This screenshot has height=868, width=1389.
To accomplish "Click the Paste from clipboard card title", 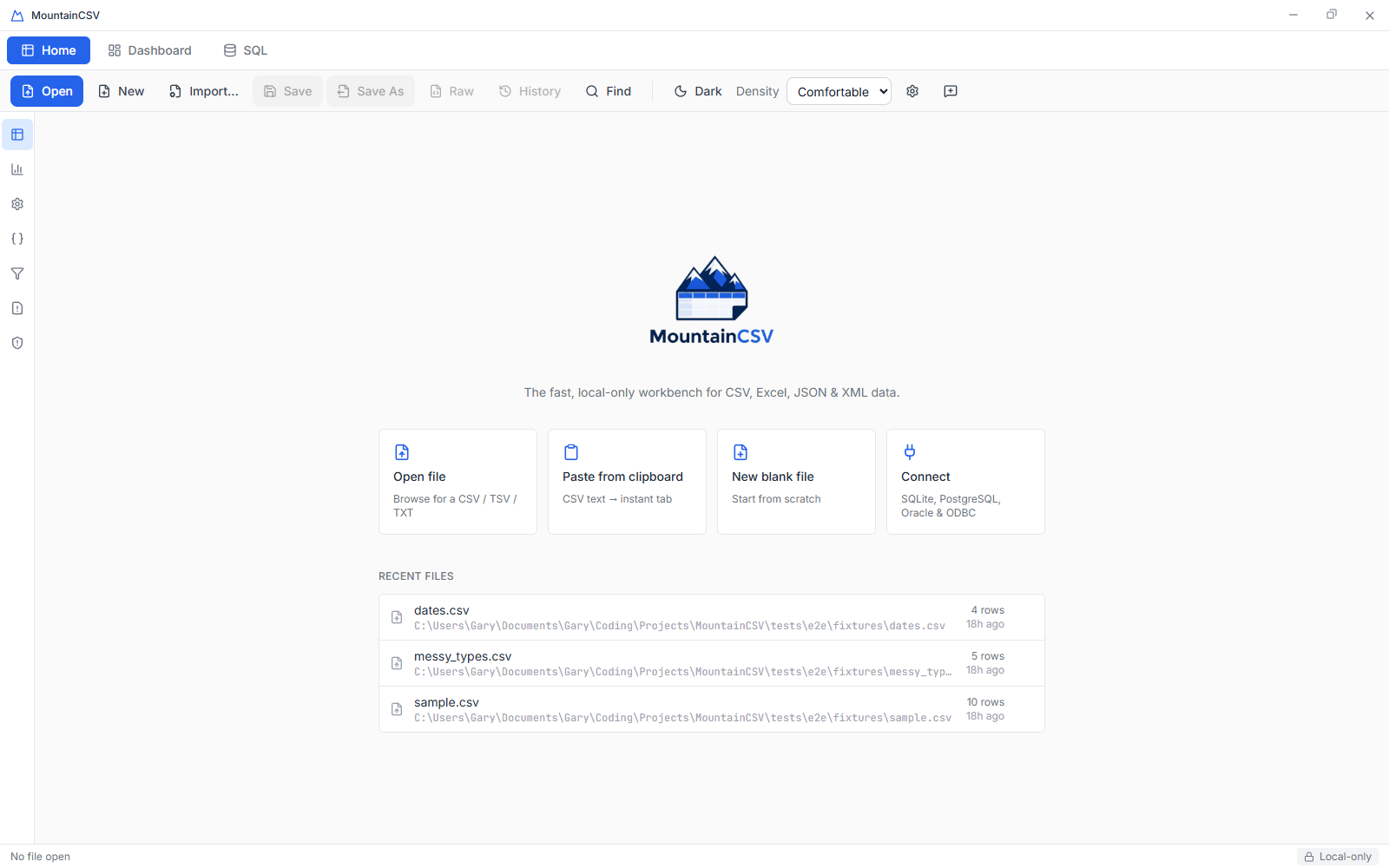I will (x=622, y=477).
